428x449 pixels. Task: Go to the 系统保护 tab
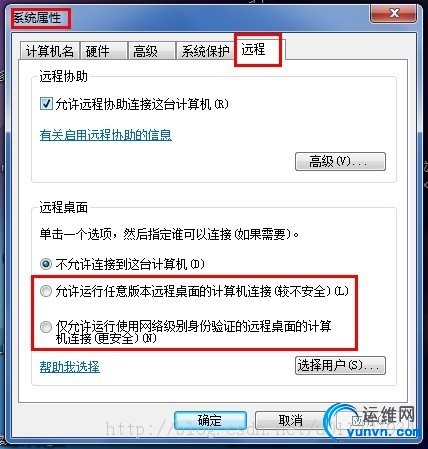[x=206, y=51]
